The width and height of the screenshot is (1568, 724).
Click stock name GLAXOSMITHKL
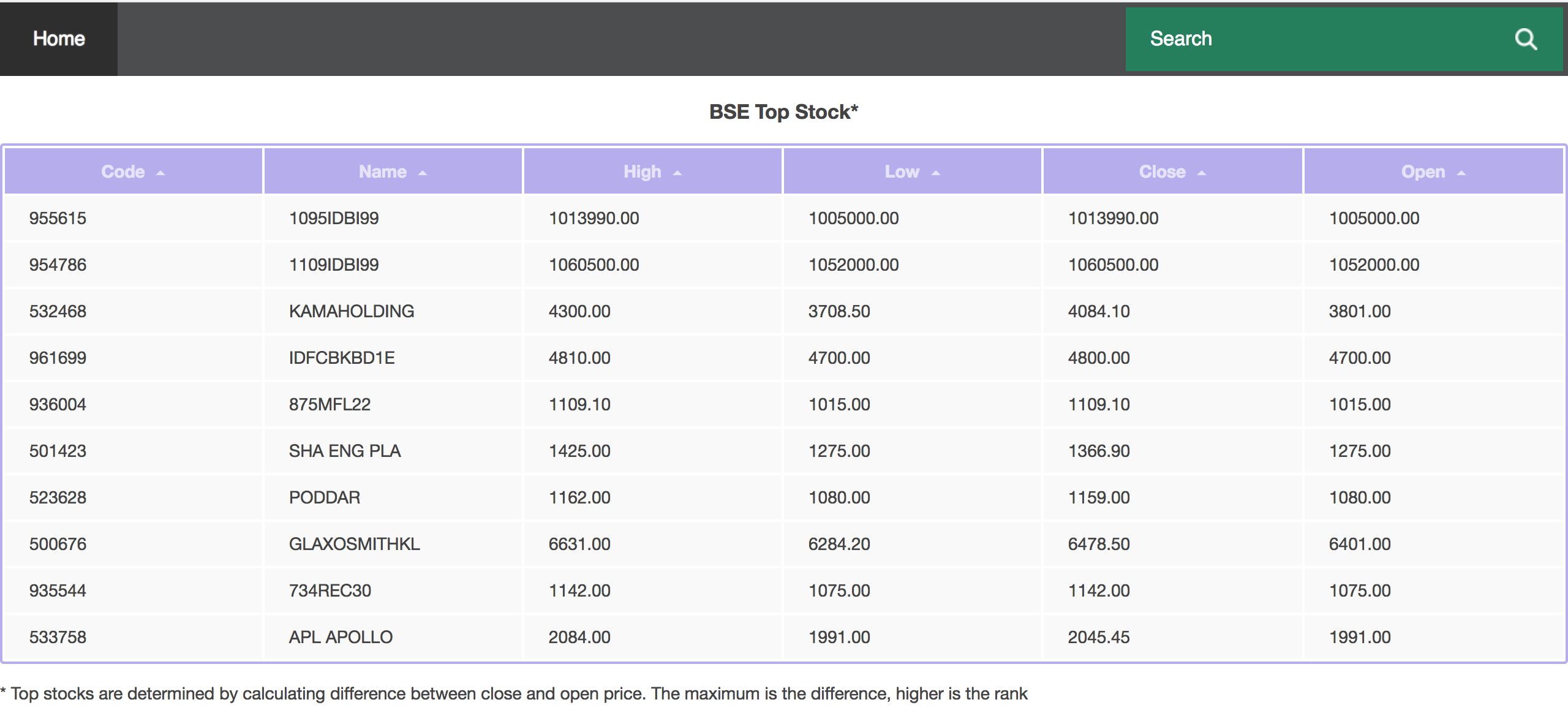click(x=355, y=544)
